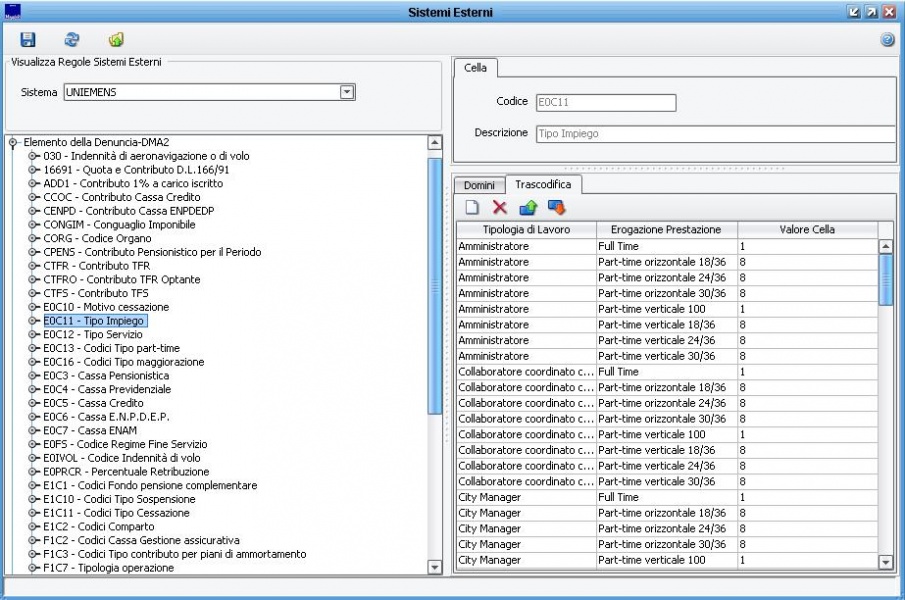The height and width of the screenshot is (600, 905).
Task: Click the blue refresh arrows icon
Action: [71, 40]
